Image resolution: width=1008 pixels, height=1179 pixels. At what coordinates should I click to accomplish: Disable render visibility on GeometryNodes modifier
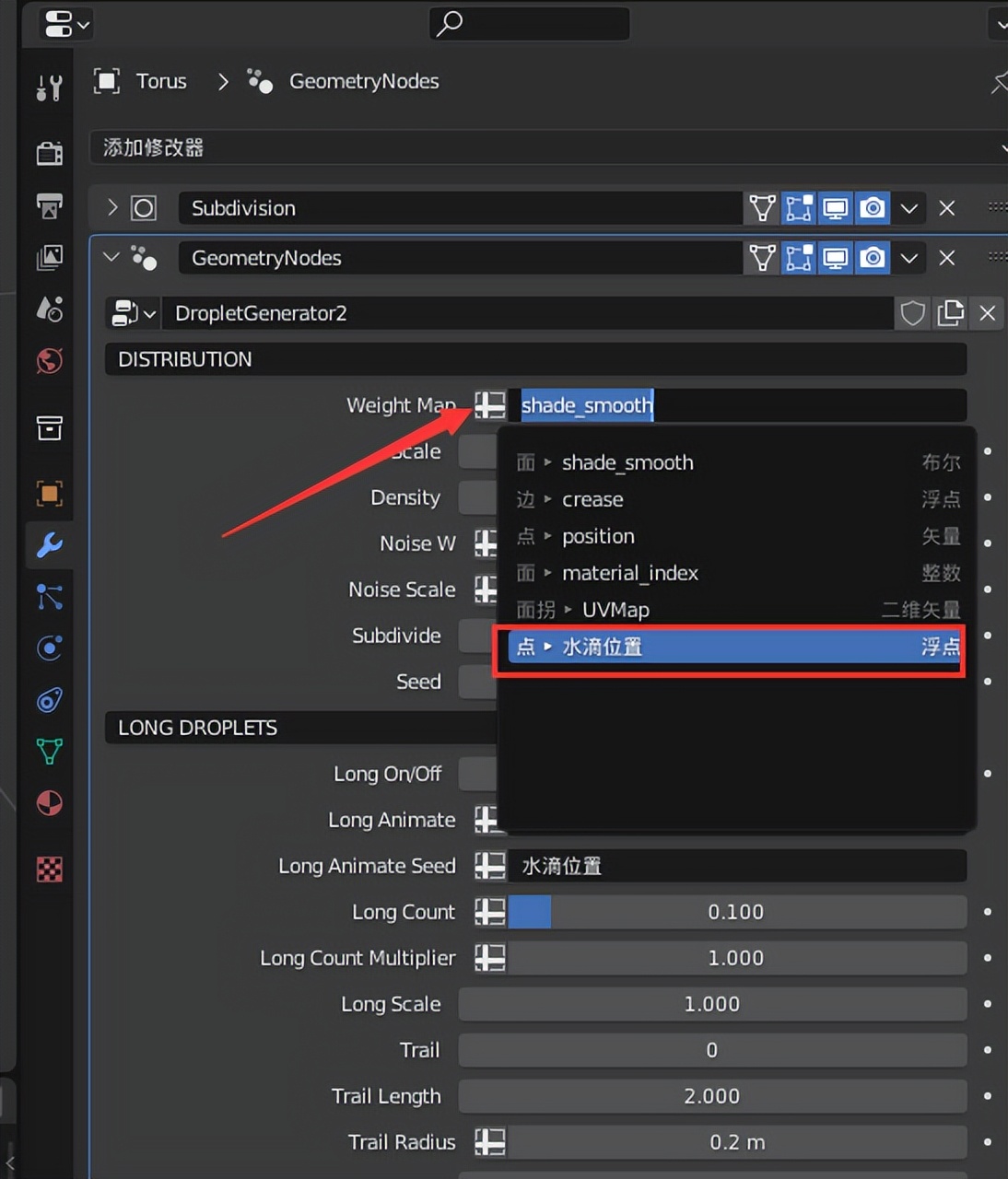click(x=872, y=258)
